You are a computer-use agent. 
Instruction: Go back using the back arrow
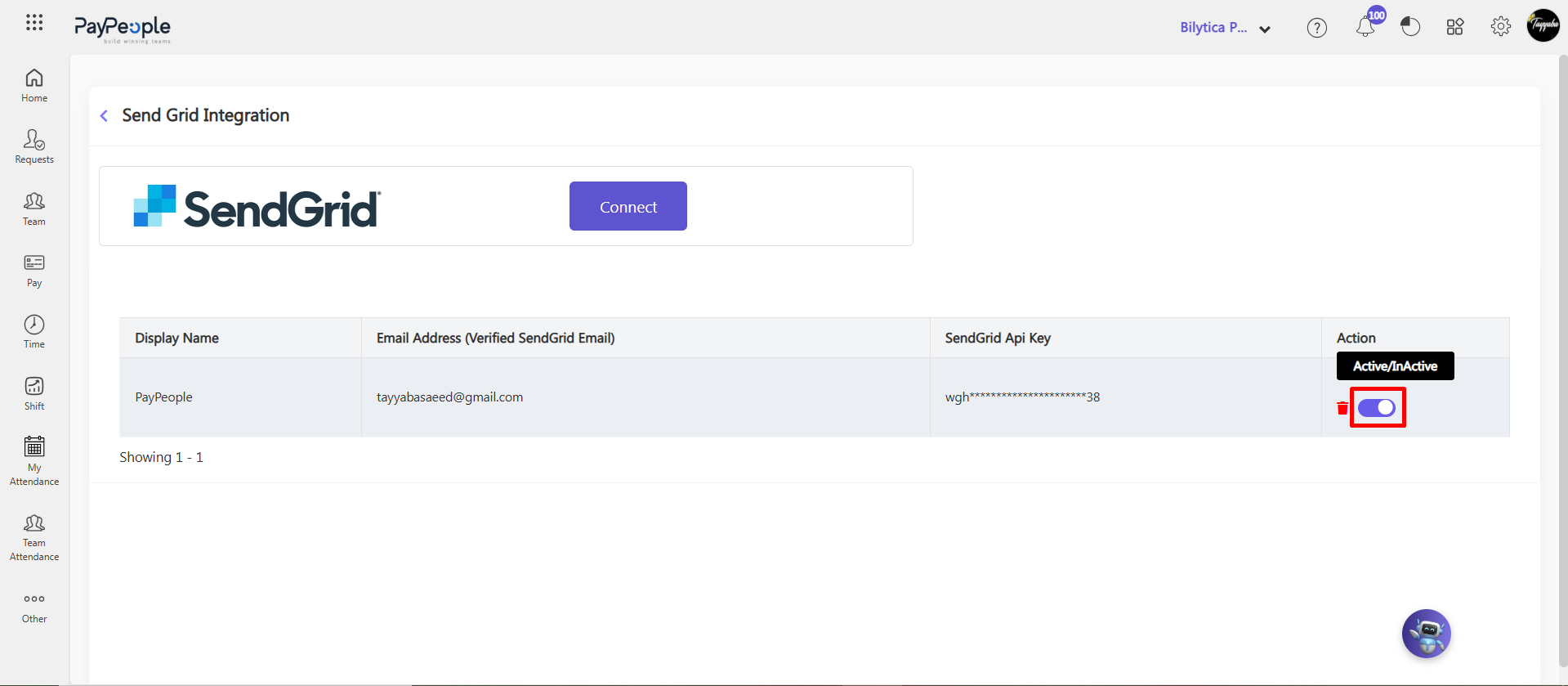coord(104,116)
